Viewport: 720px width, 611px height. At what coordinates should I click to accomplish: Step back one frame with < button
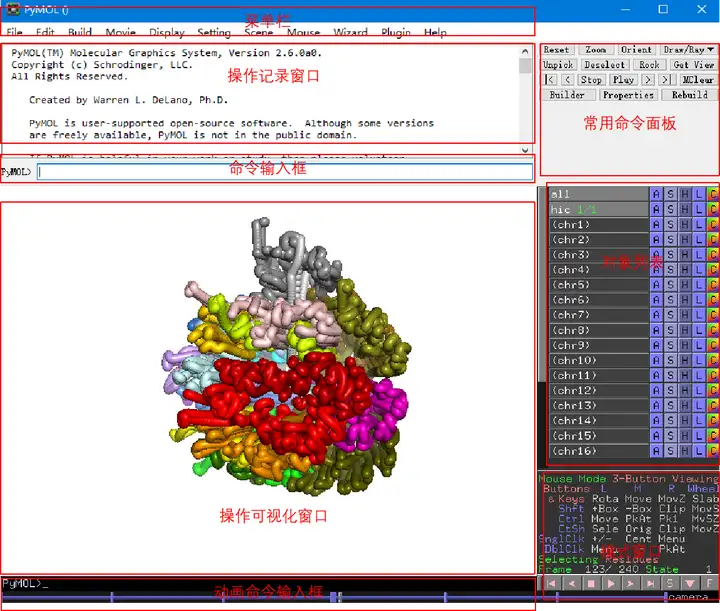568,80
